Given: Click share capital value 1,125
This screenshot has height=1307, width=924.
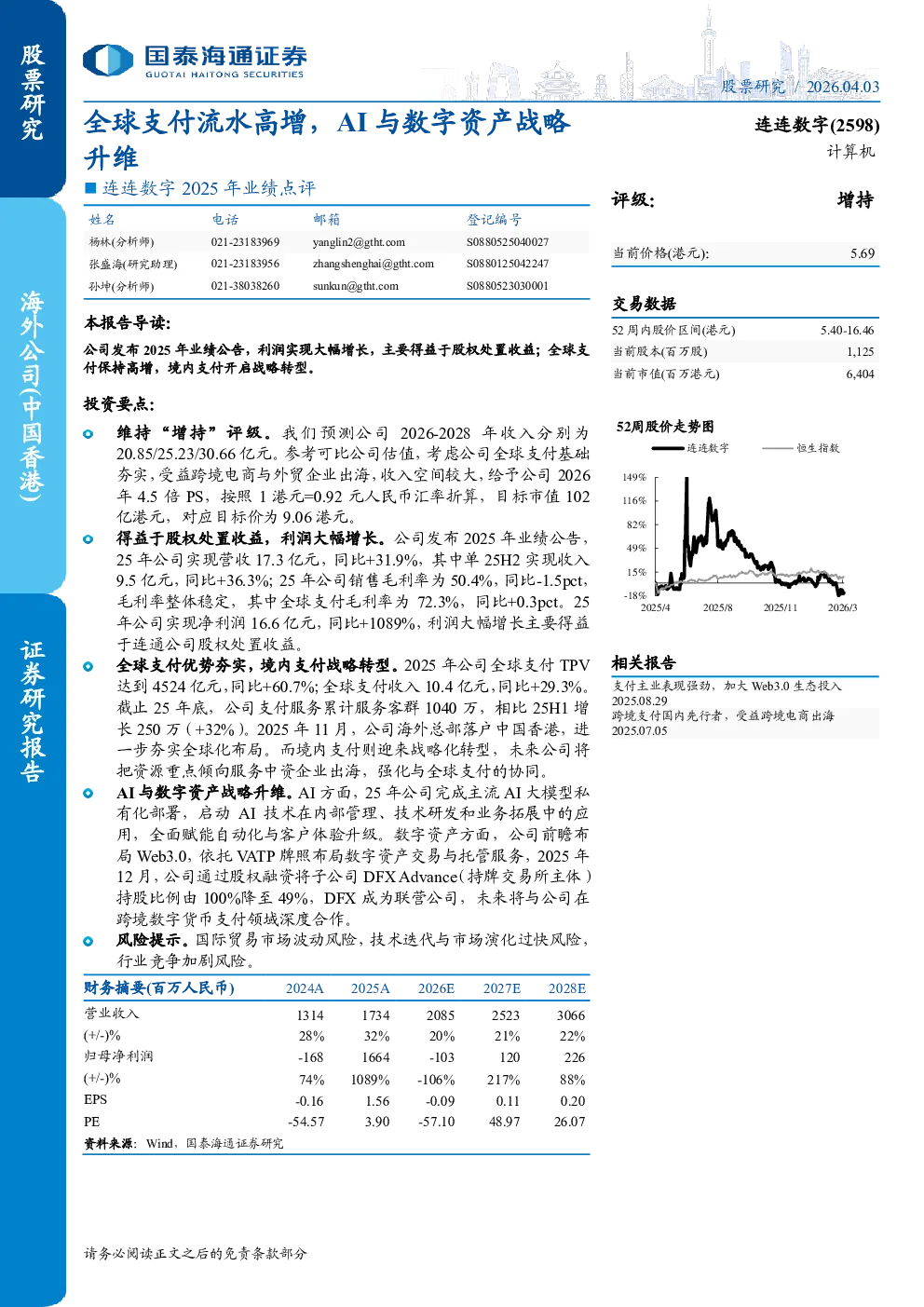Looking at the screenshot, I should tap(860, 351).
